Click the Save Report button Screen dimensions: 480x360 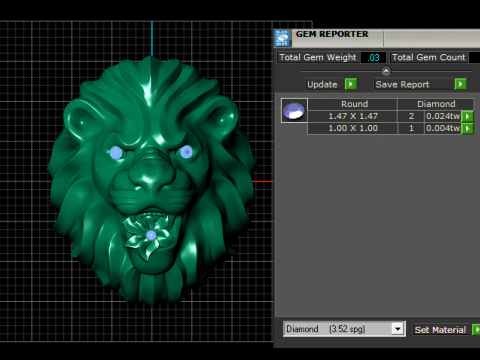tap(414, 84)
